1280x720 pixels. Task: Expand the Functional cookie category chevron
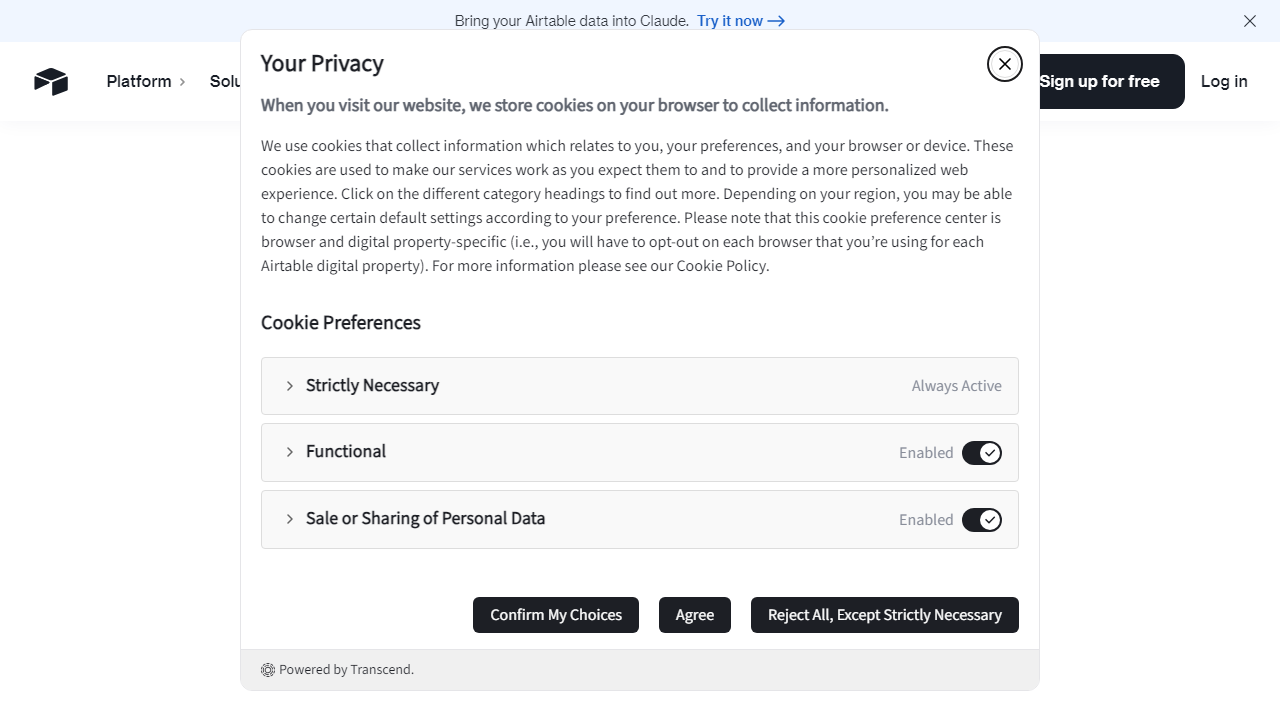coord(290,452)
